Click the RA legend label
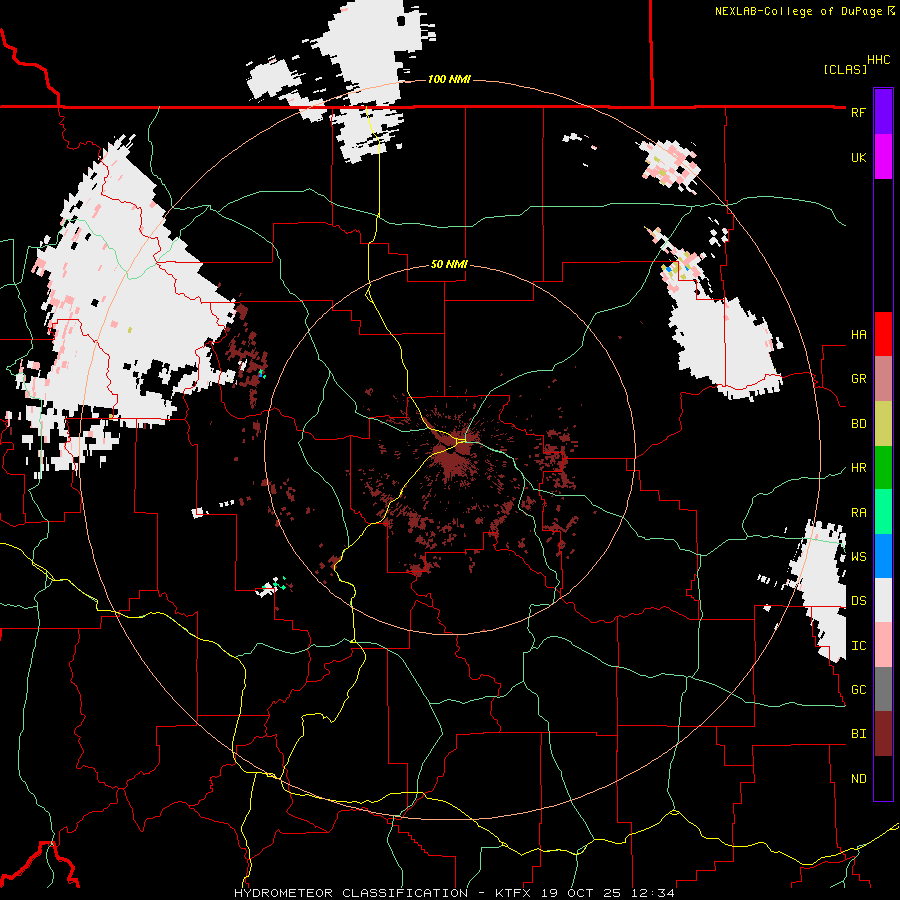 (858, 513)
